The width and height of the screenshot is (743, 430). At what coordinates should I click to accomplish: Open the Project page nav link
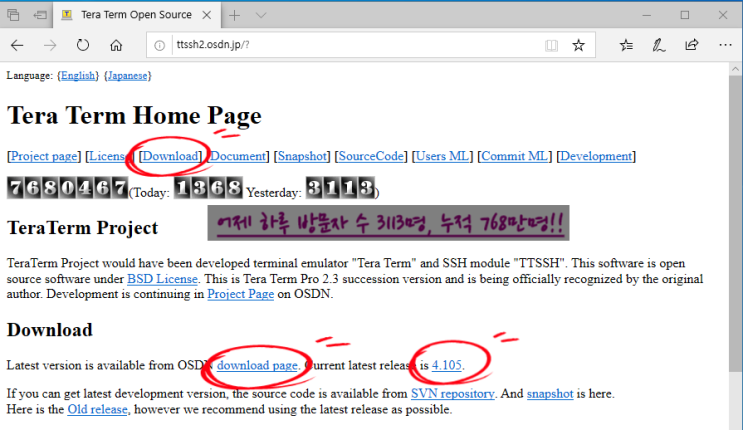[44, 156]
